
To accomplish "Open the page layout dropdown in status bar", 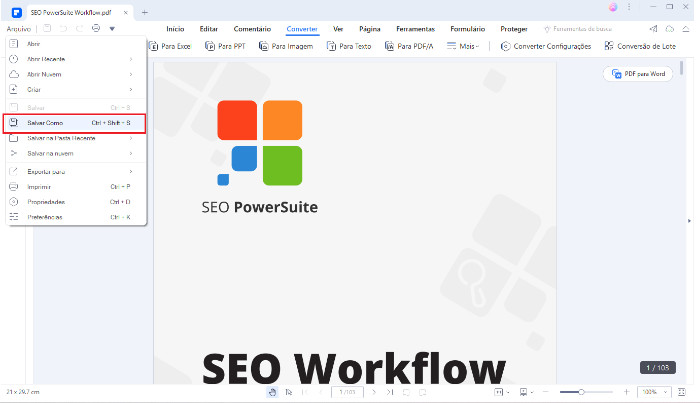I will click(x=502, y=392).
